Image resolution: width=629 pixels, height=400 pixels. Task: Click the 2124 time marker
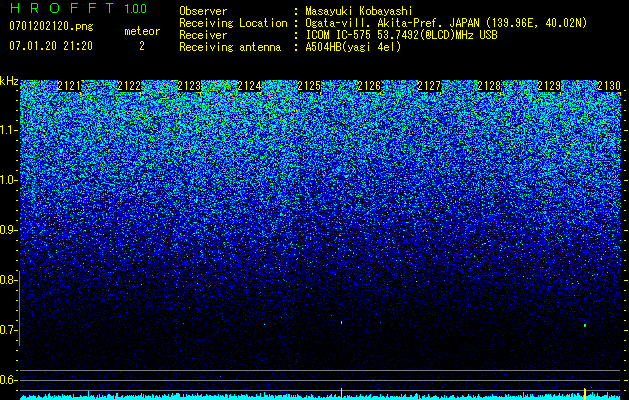(x=249, y=86)
